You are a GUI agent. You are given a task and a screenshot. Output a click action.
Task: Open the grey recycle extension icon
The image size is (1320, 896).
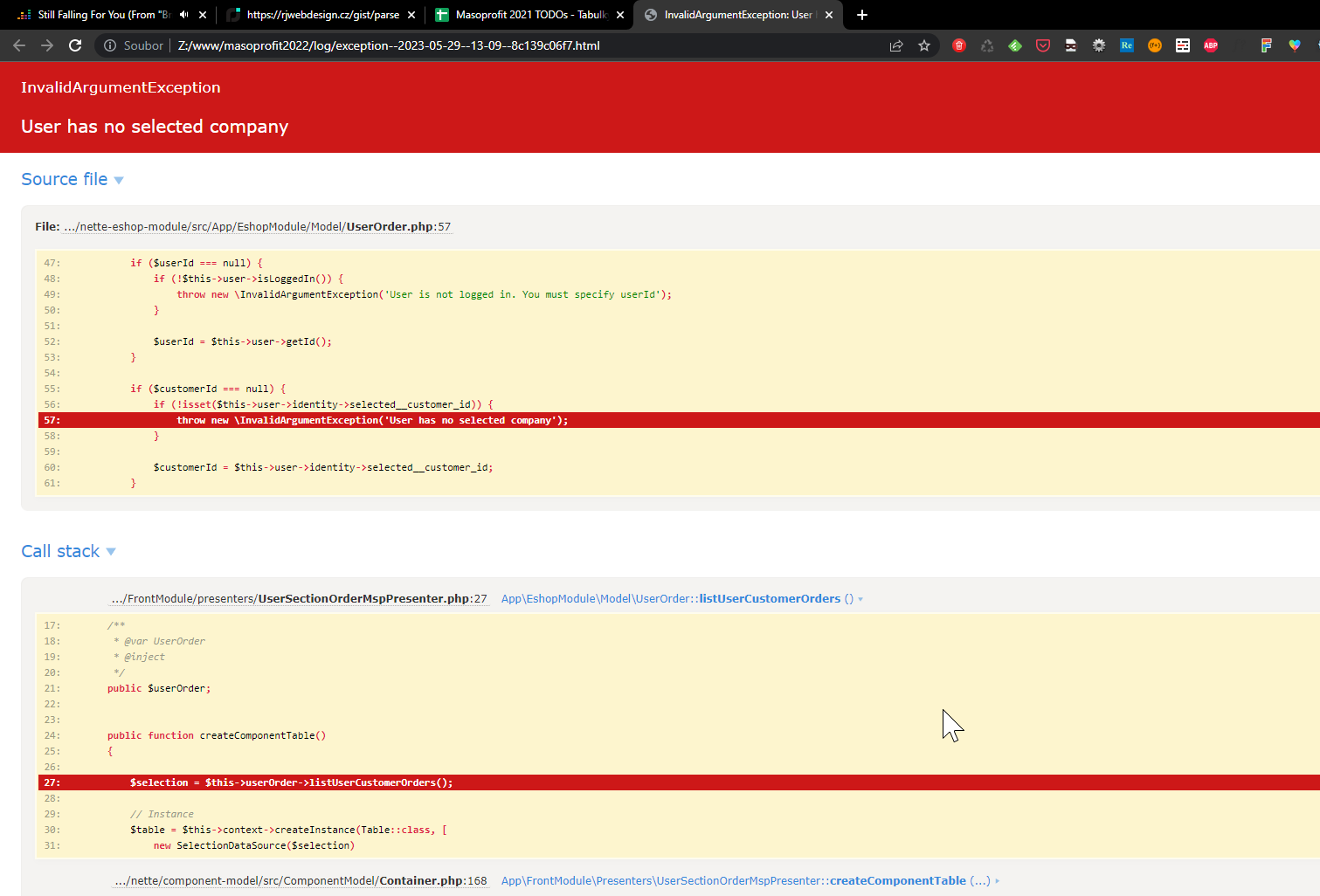point(987,45)
